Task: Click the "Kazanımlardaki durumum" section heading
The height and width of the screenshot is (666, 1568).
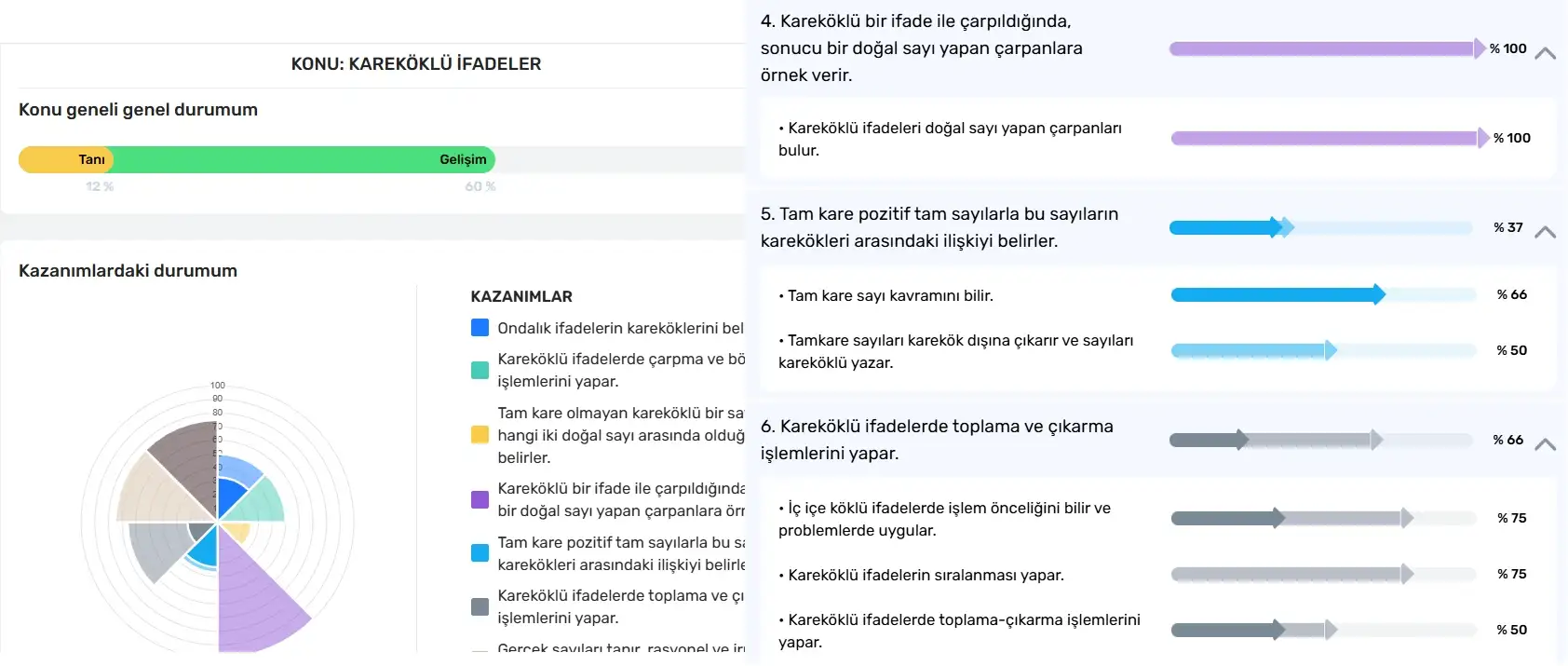Action: [128, 271]
